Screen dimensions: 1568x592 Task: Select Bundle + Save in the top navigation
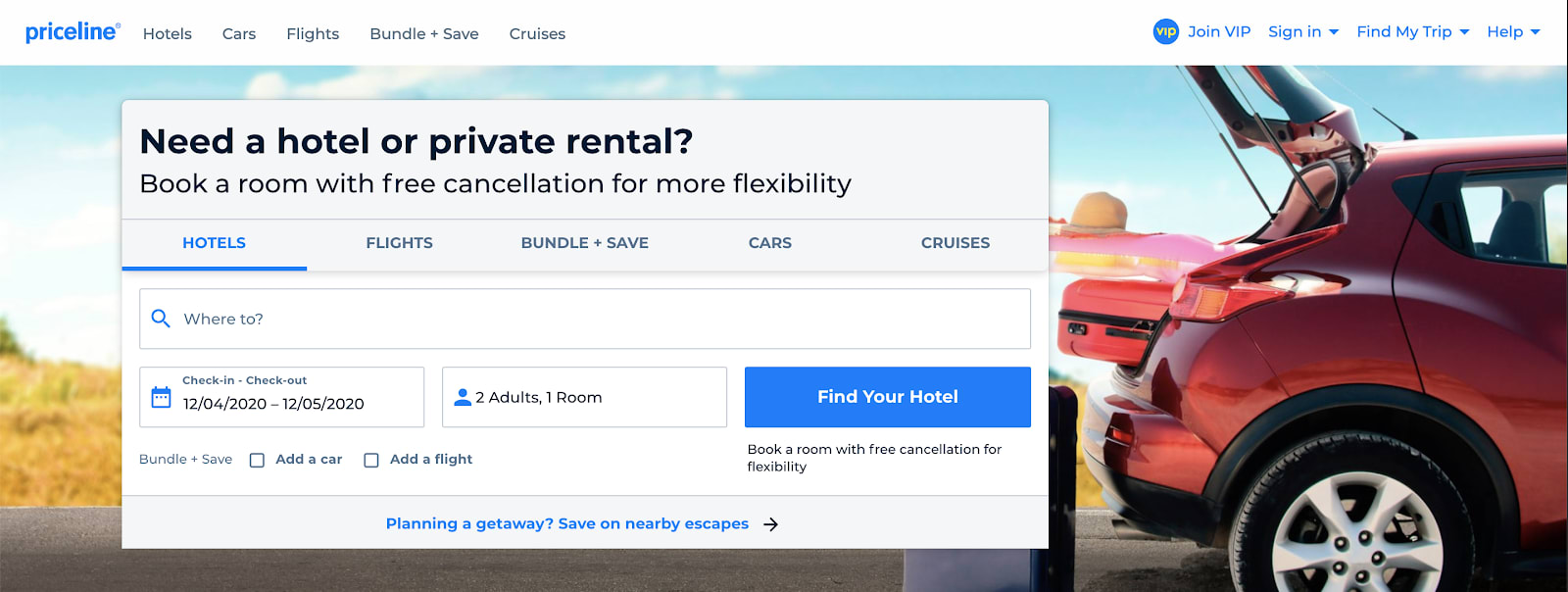pyautogui.click(x=423, y=33)
